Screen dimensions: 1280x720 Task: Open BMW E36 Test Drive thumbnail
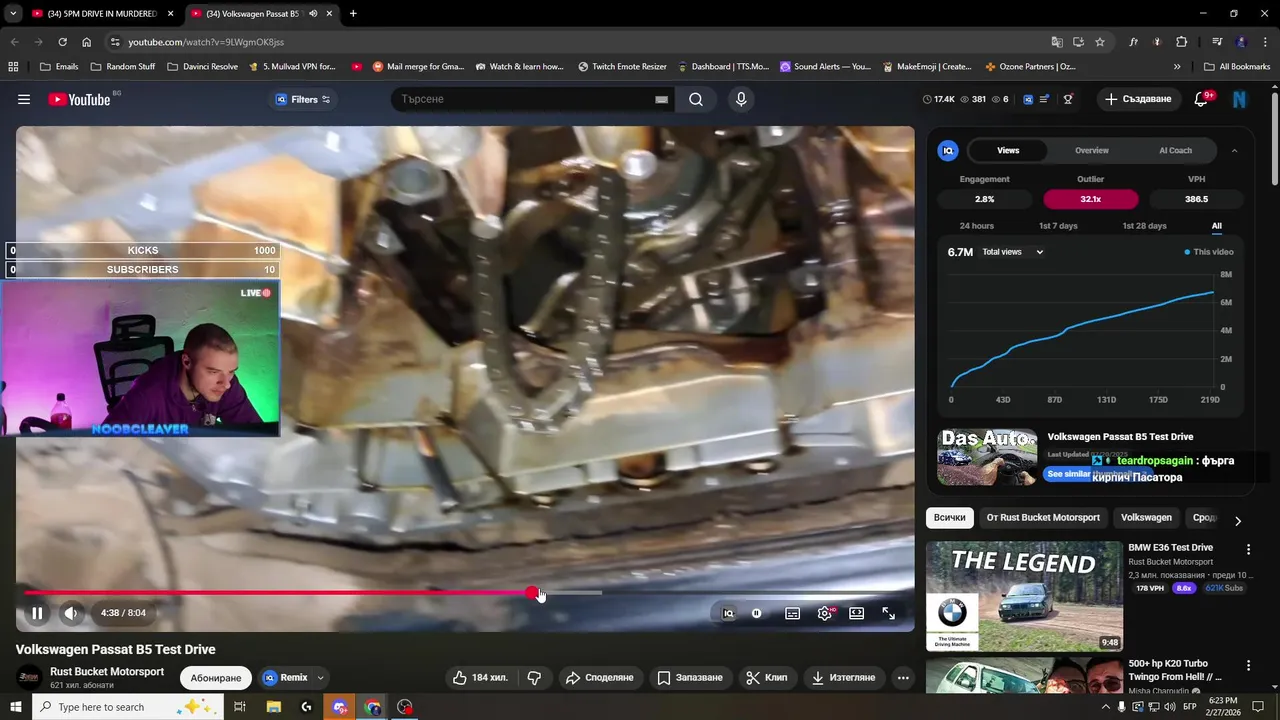(x=1024, y=597)
